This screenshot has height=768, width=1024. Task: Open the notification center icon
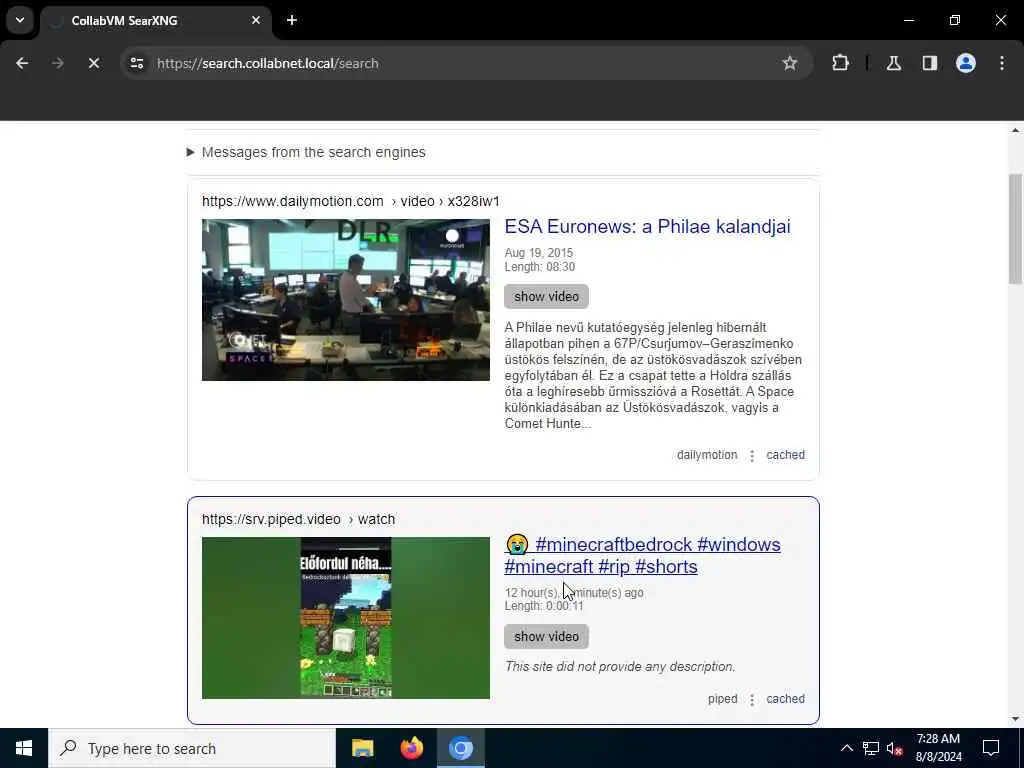point(991,748)
